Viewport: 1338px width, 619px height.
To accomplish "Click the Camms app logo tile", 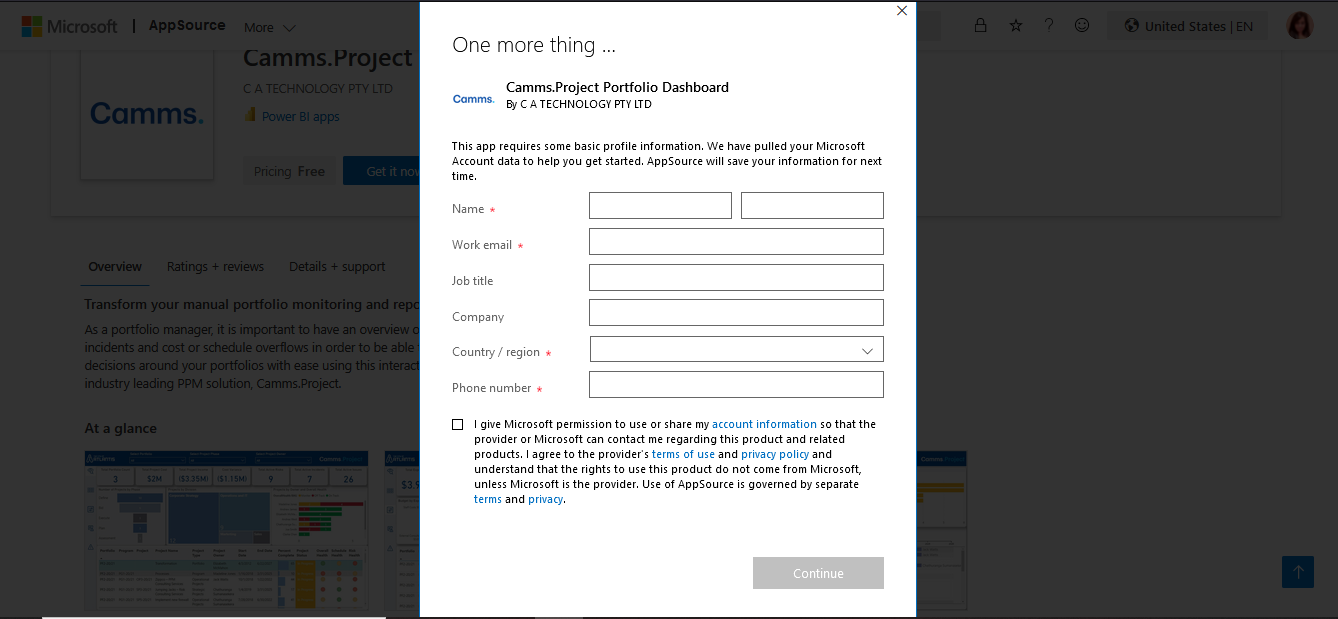I will coord(147,113).
